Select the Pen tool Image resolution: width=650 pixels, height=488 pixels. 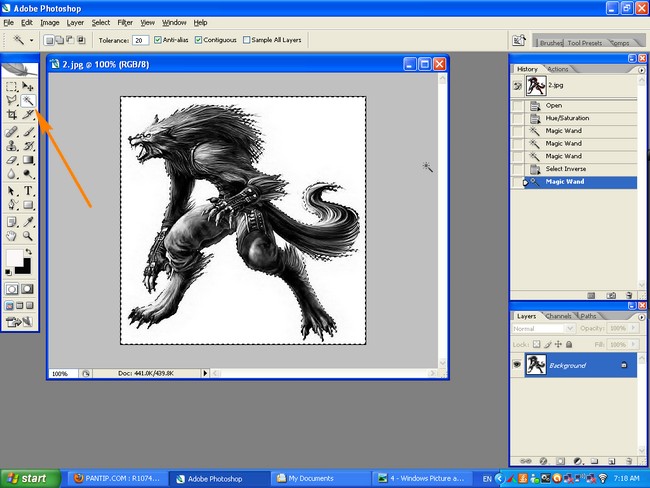[x=11, y=205]
